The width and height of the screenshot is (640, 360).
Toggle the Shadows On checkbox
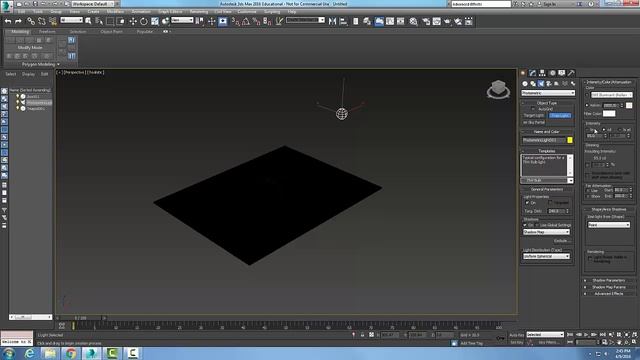525,225
